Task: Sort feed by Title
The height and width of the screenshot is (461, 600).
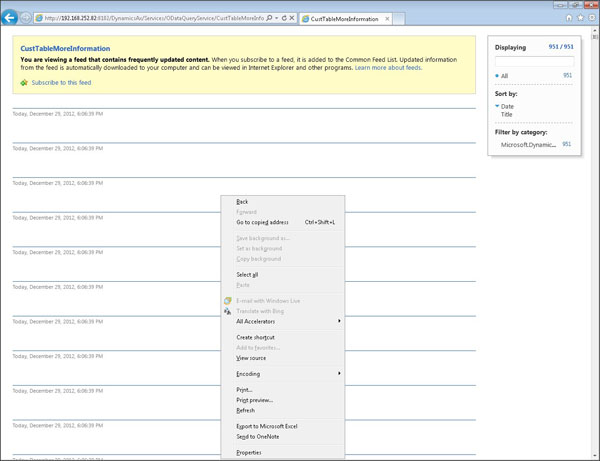Action: pyautogui.click(x=506, y=114)
